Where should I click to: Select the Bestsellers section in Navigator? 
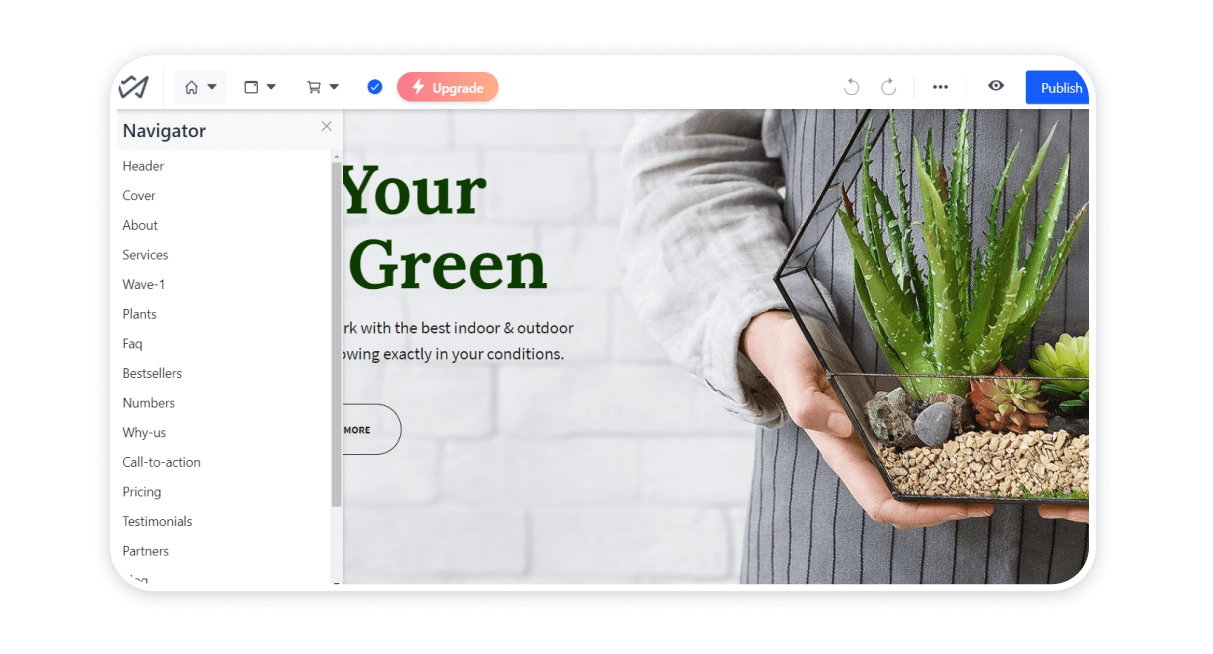point(152,373)
